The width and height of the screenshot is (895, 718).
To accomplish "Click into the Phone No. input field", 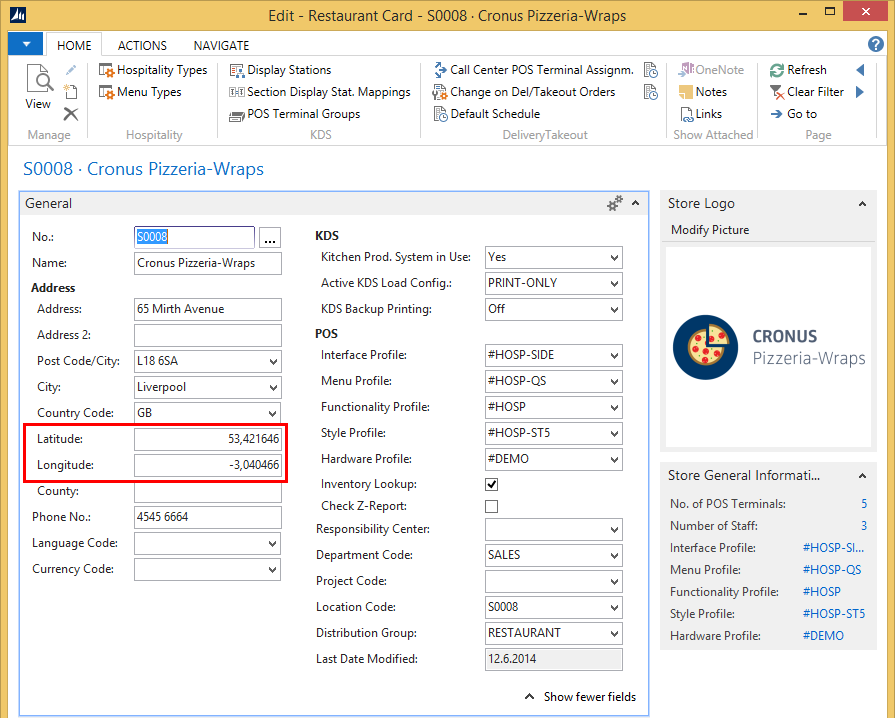I will [x=207, y=517].
